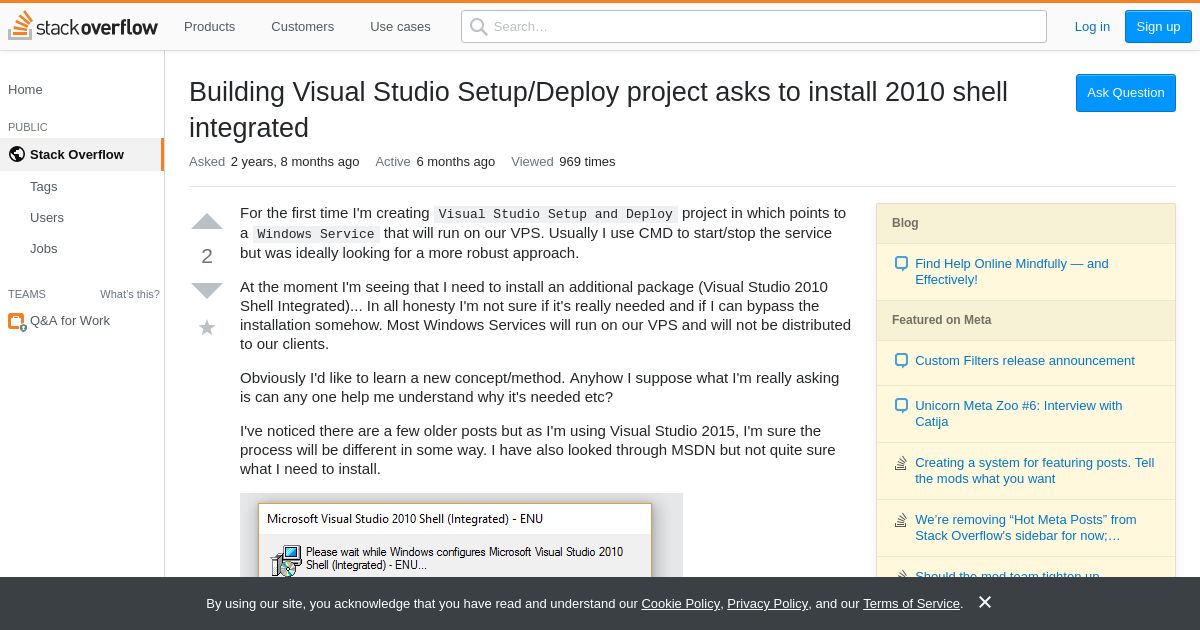1200x630 pixels.
Task: Click the Blog heading in sidebar widget
Action: [x=905, y=223]
